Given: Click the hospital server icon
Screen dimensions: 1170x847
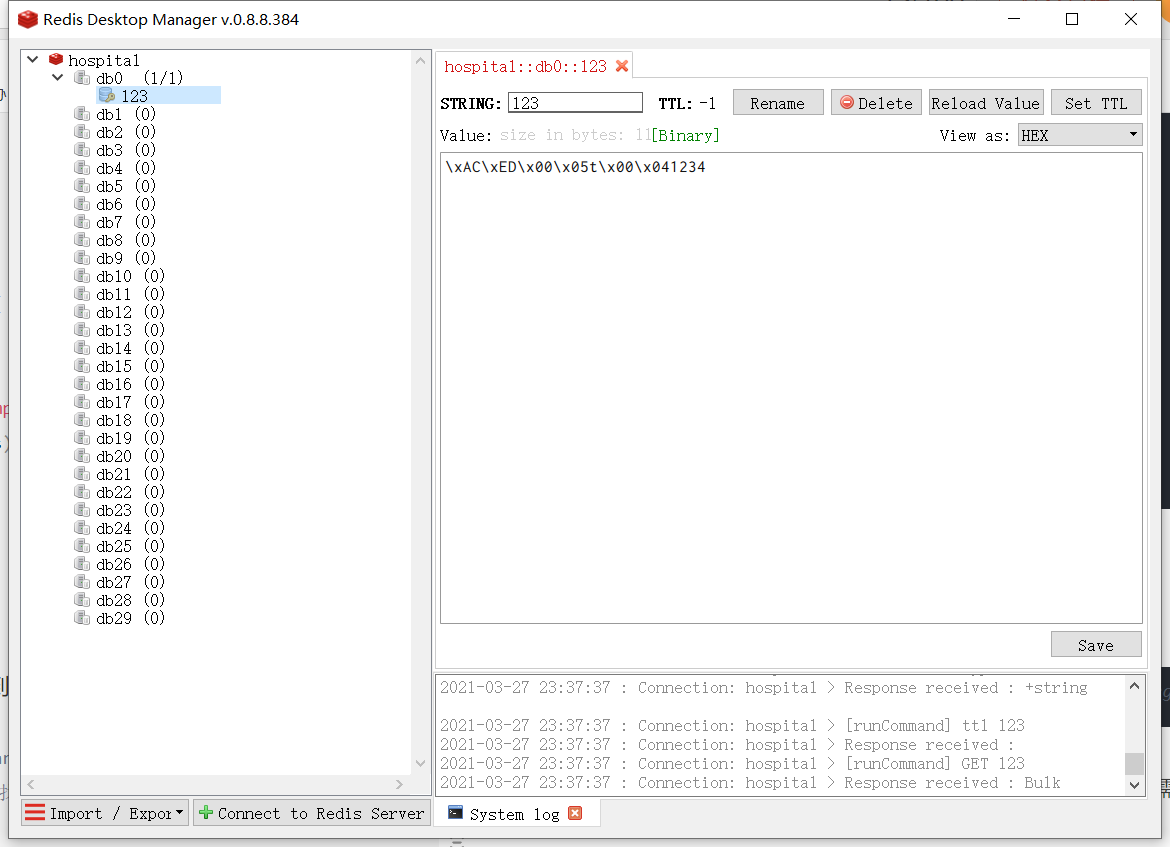Looking at the screenshot, I should (56, 59).
